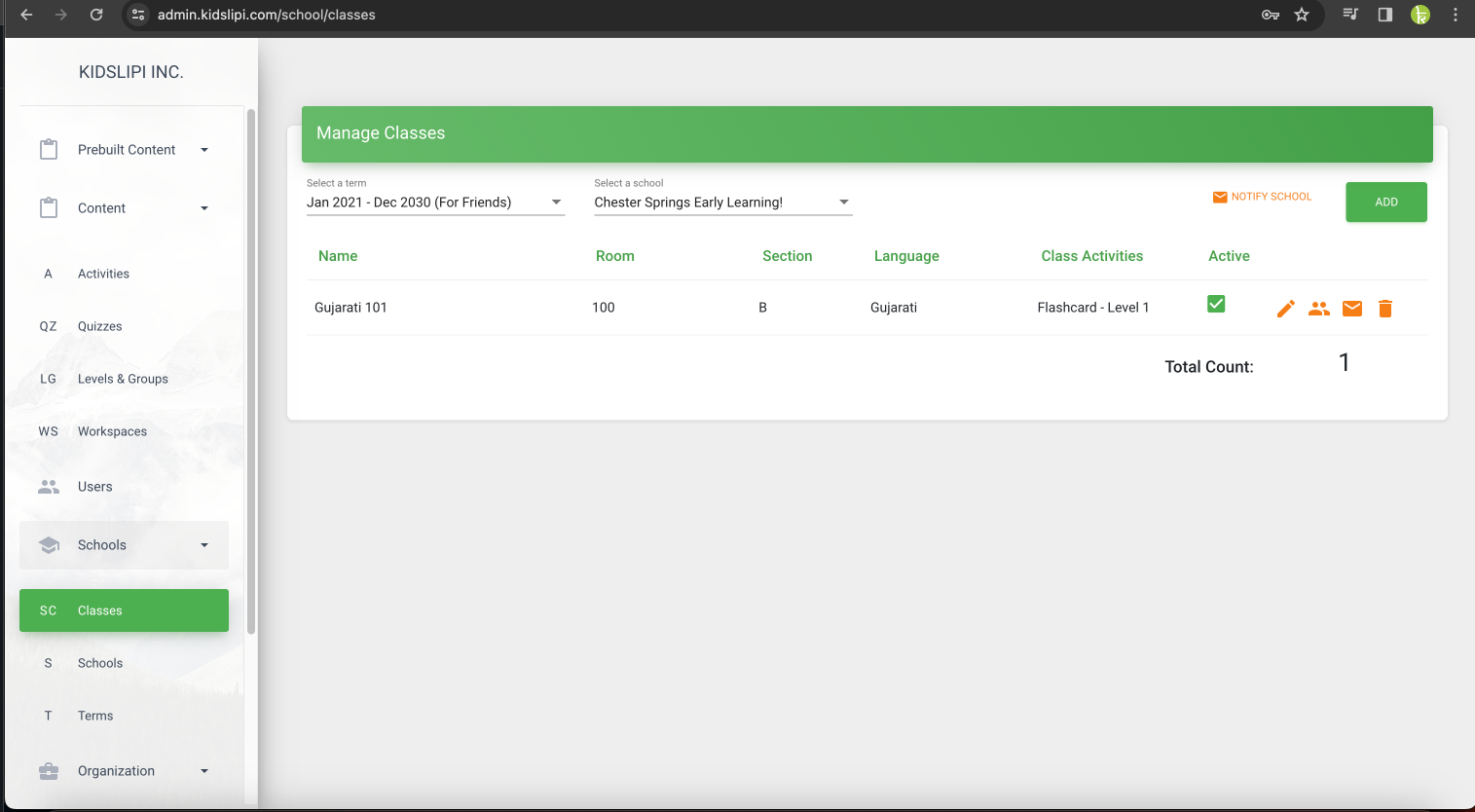Click the NOTIFY SCHOOL link
The image size is (1475, 812).
(x=1262, y=197)
